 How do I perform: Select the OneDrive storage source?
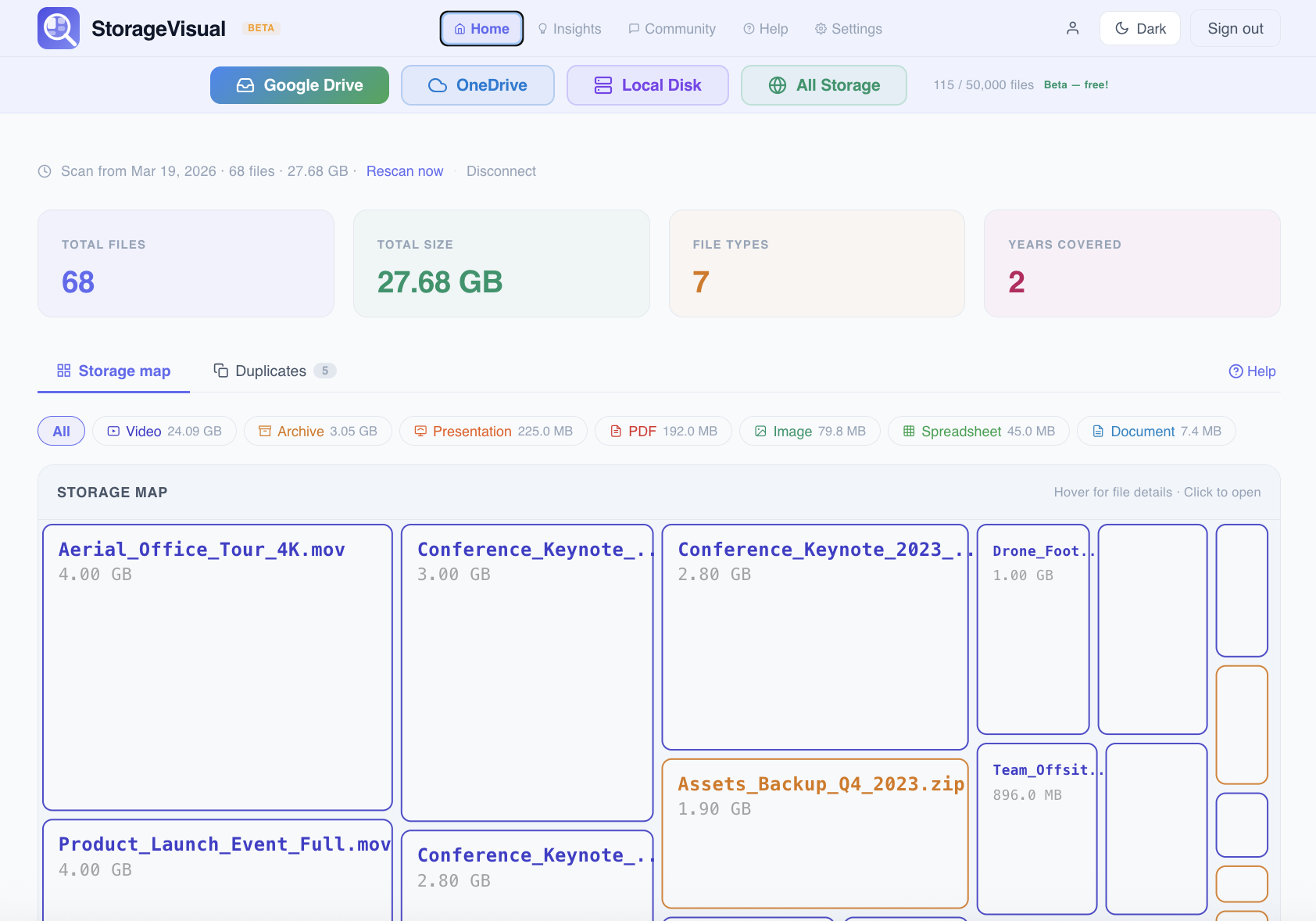477,85
